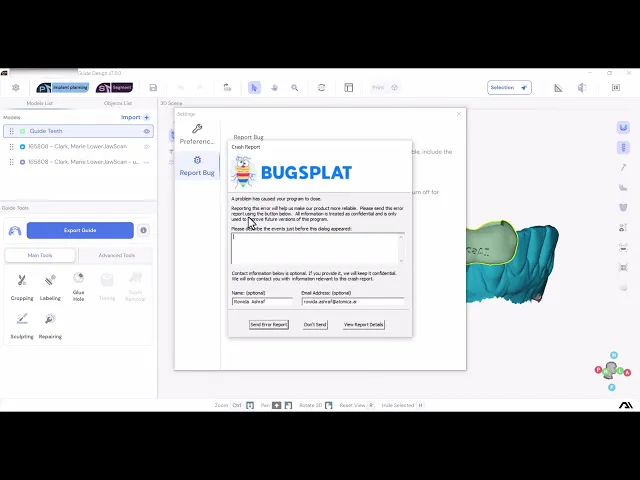
Task: Click in the crash event description text box
Action: click(318, 249)
